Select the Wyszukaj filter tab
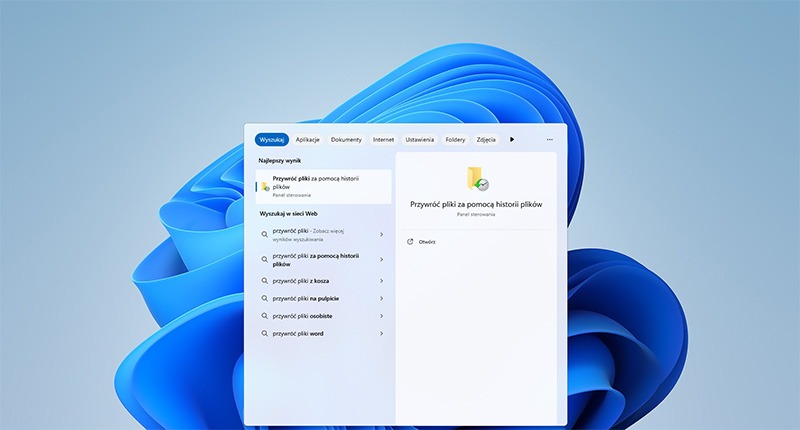Screen dimensions: 800x430 (271, 139)
